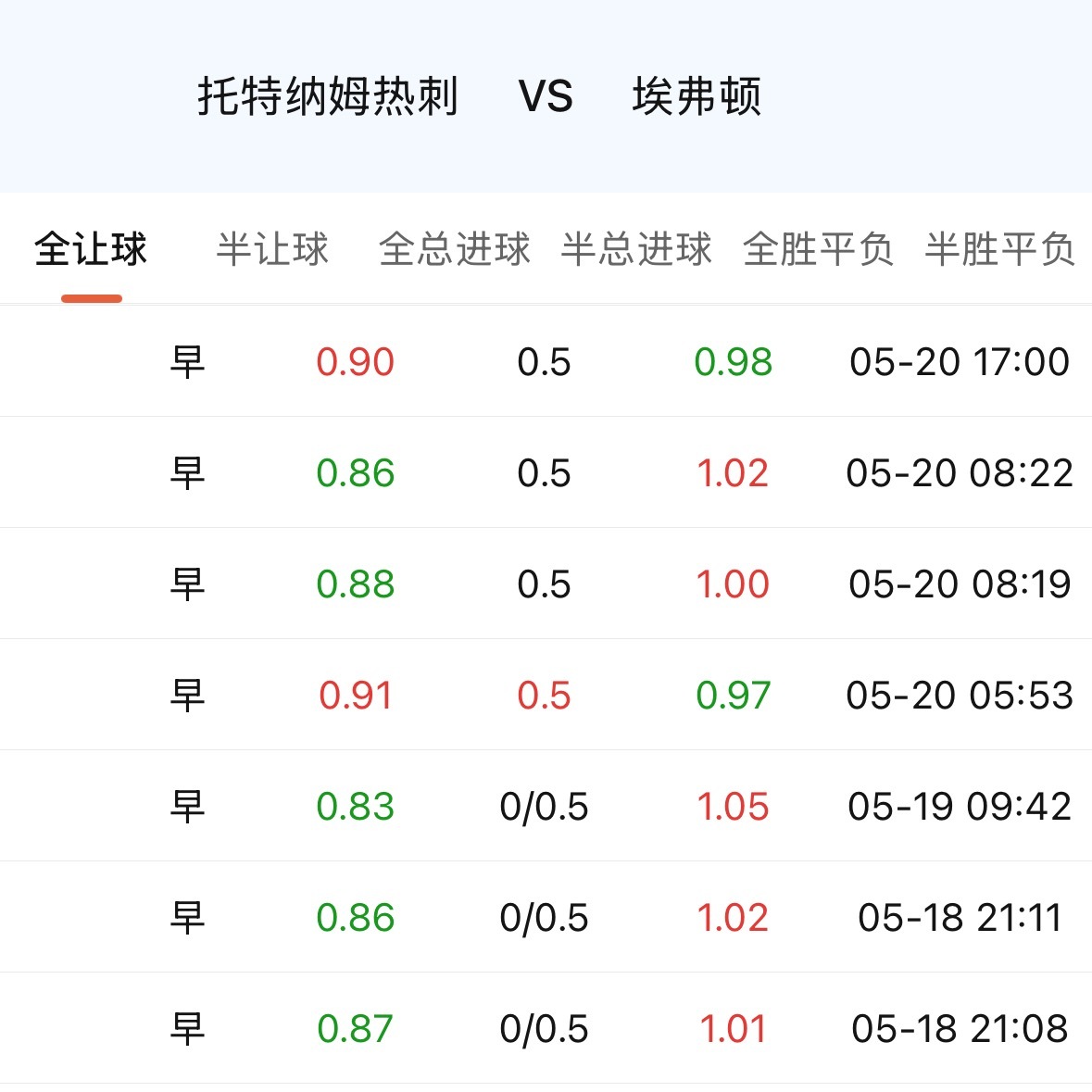This screenshot has width=1092, height=1092.
Task: Click the 0.98 odds value
Action: [734, 362]
